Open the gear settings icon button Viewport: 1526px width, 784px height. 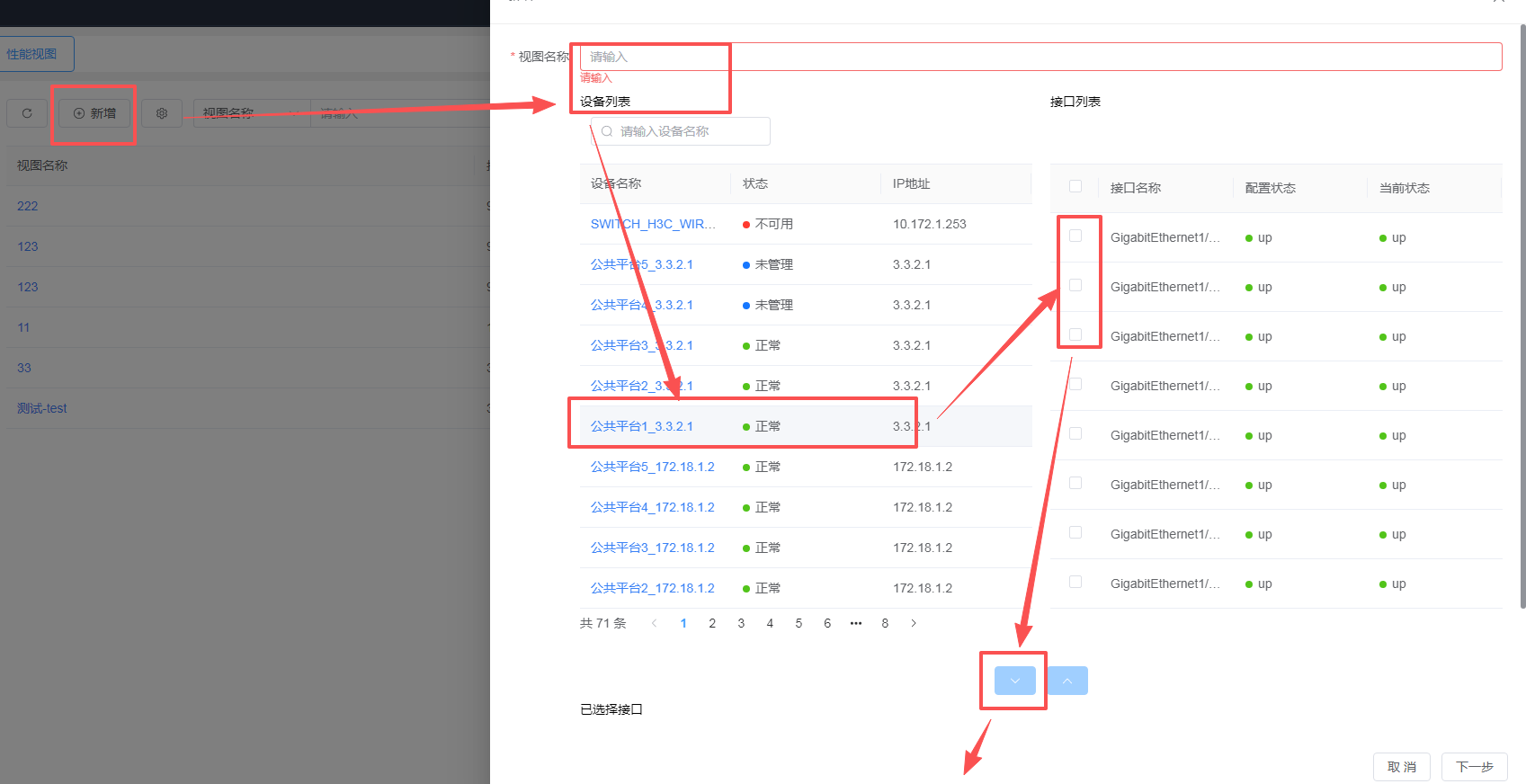162,113
